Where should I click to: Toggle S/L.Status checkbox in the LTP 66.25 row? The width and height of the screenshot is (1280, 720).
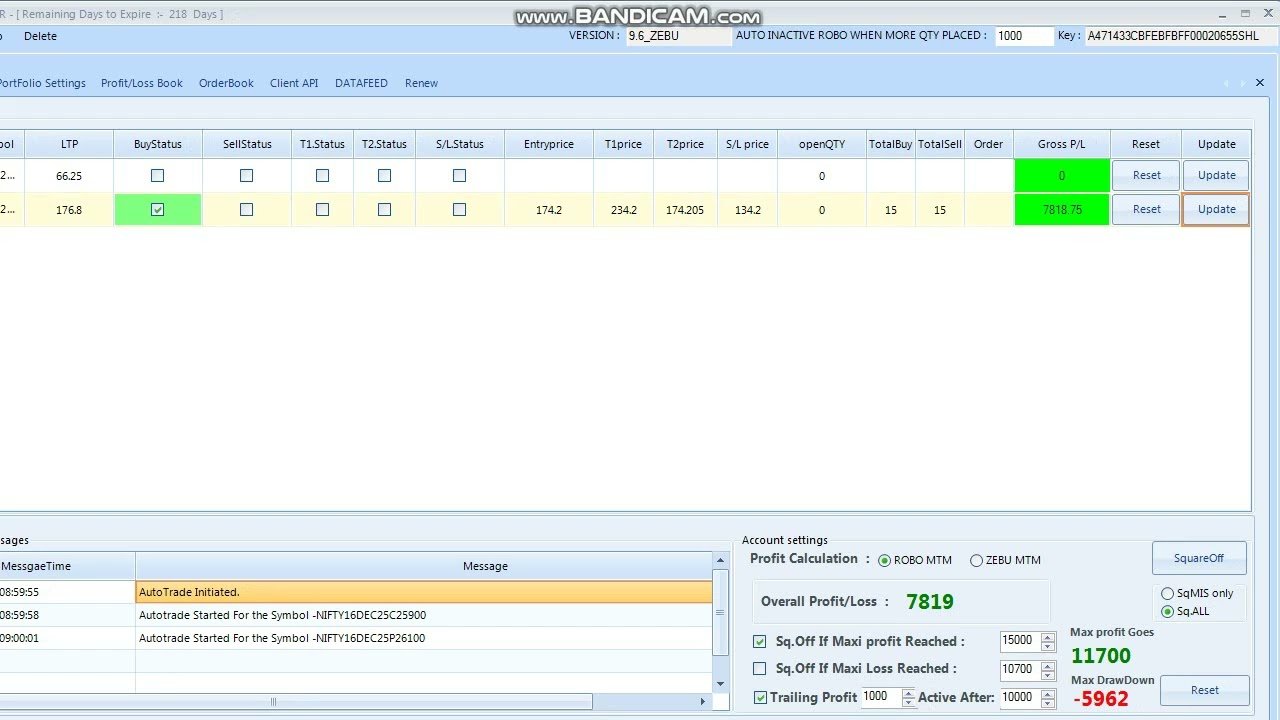[459, 175]
